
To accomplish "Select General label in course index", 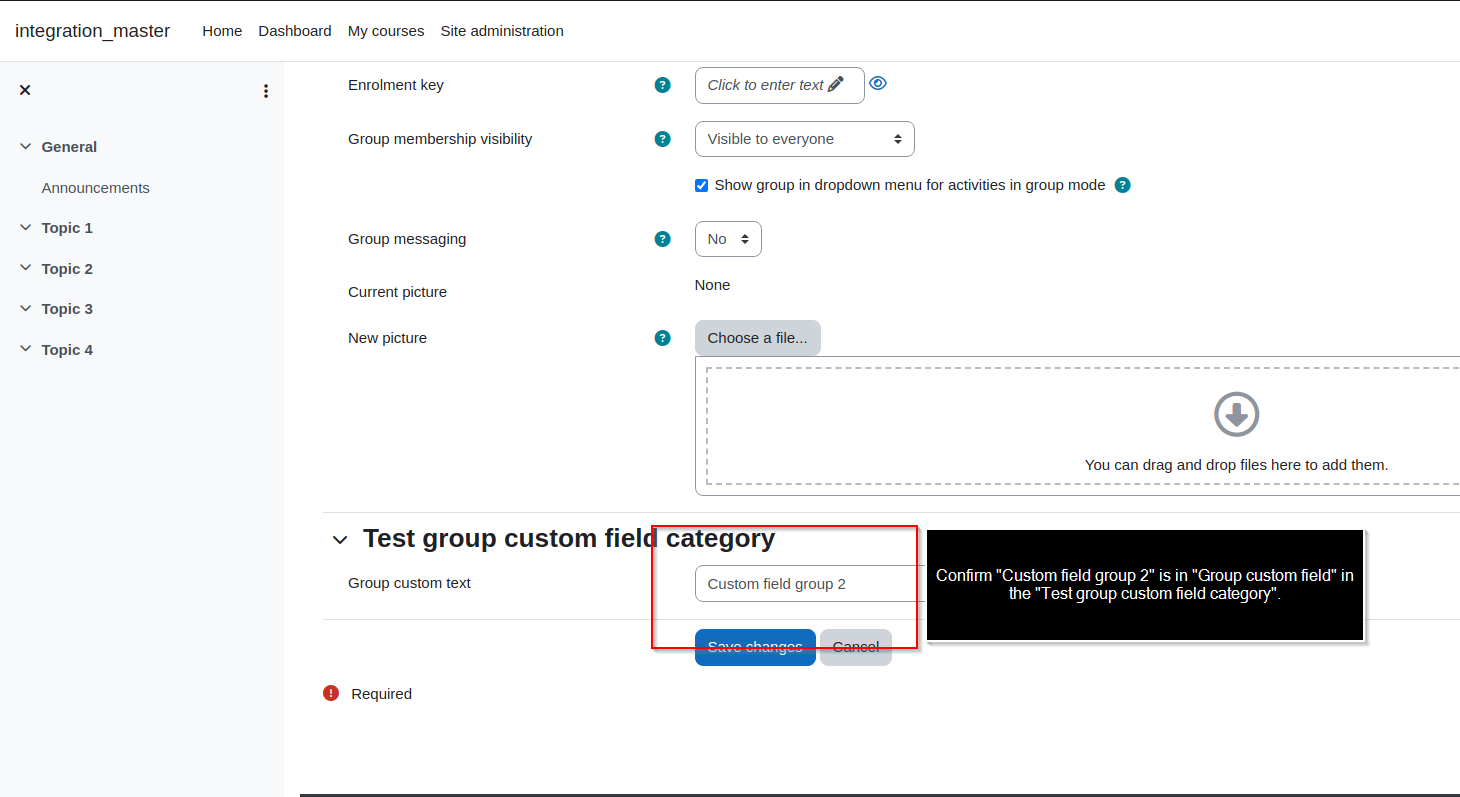I will point(69,147).
